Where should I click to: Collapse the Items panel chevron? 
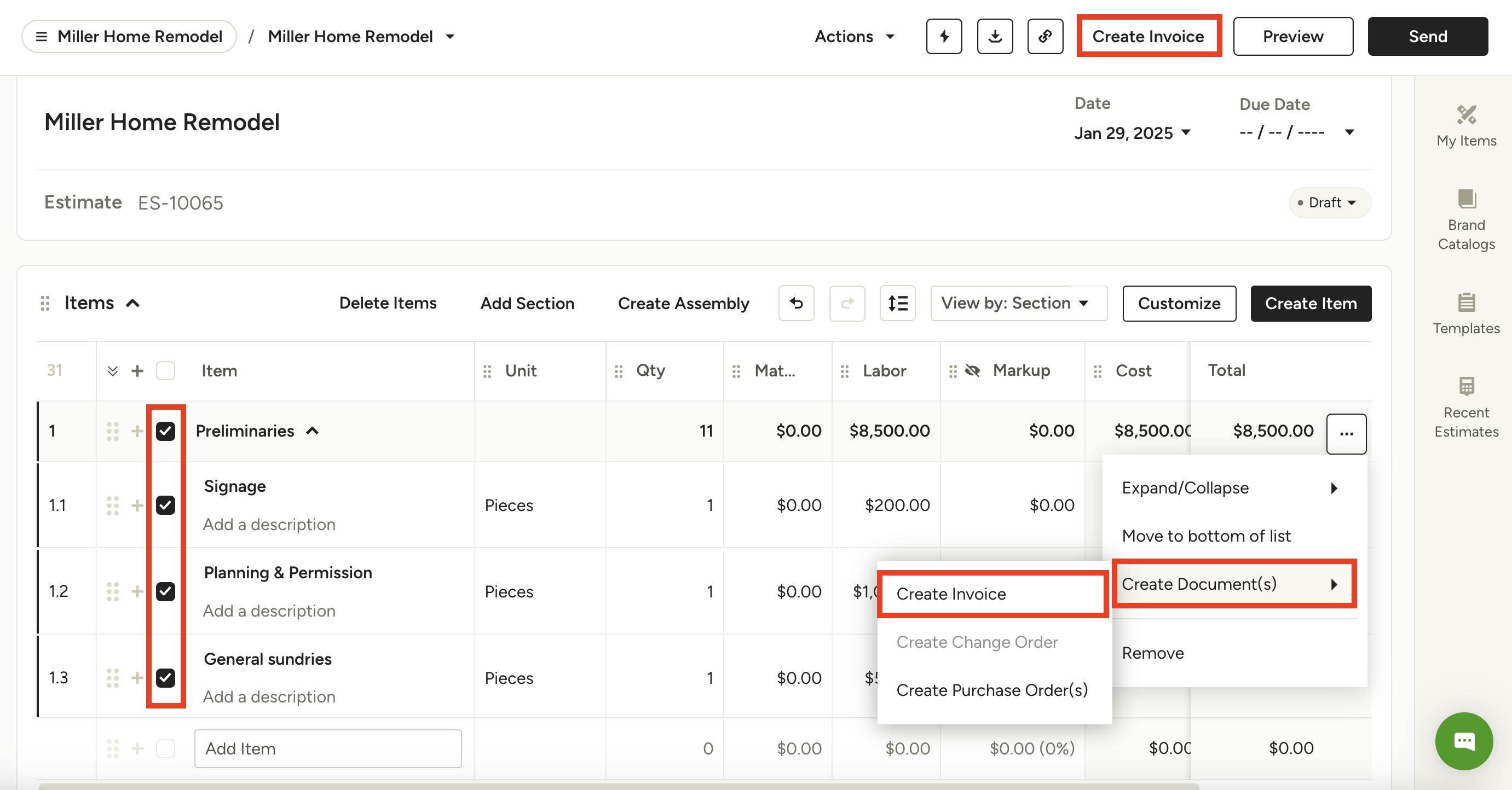[133, 303]
